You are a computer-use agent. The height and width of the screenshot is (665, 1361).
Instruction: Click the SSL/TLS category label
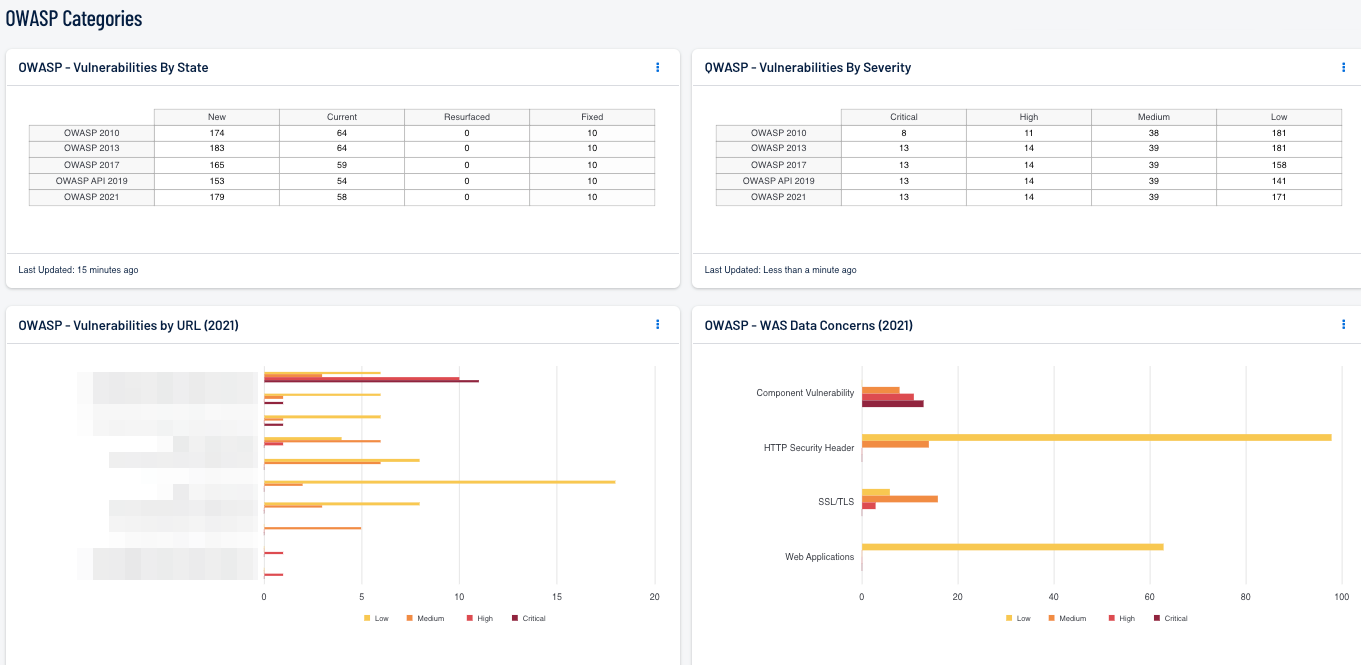pyautogui.click(x=836, y=502)
